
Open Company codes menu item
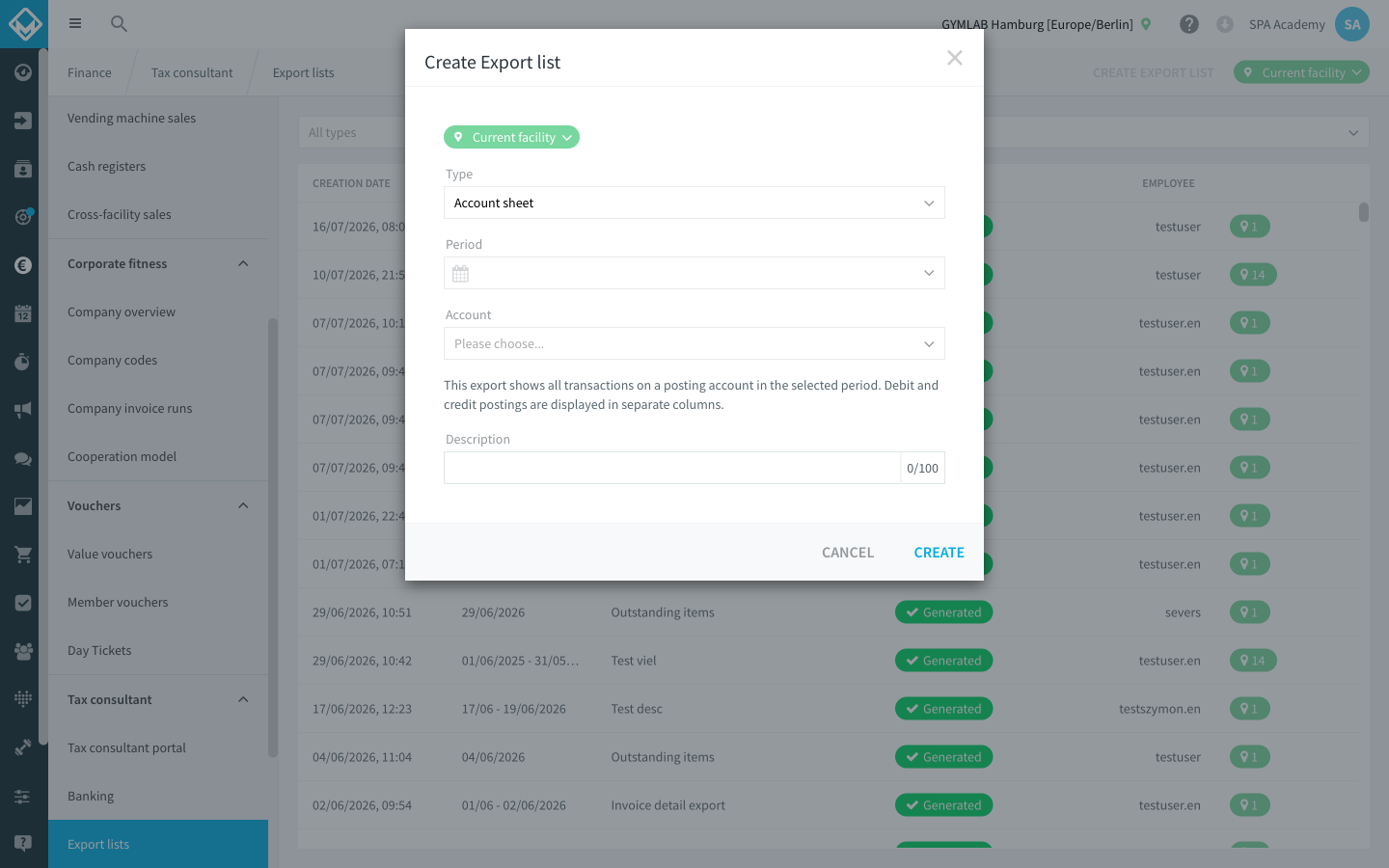pyautogui.click(x=158, y=360)
